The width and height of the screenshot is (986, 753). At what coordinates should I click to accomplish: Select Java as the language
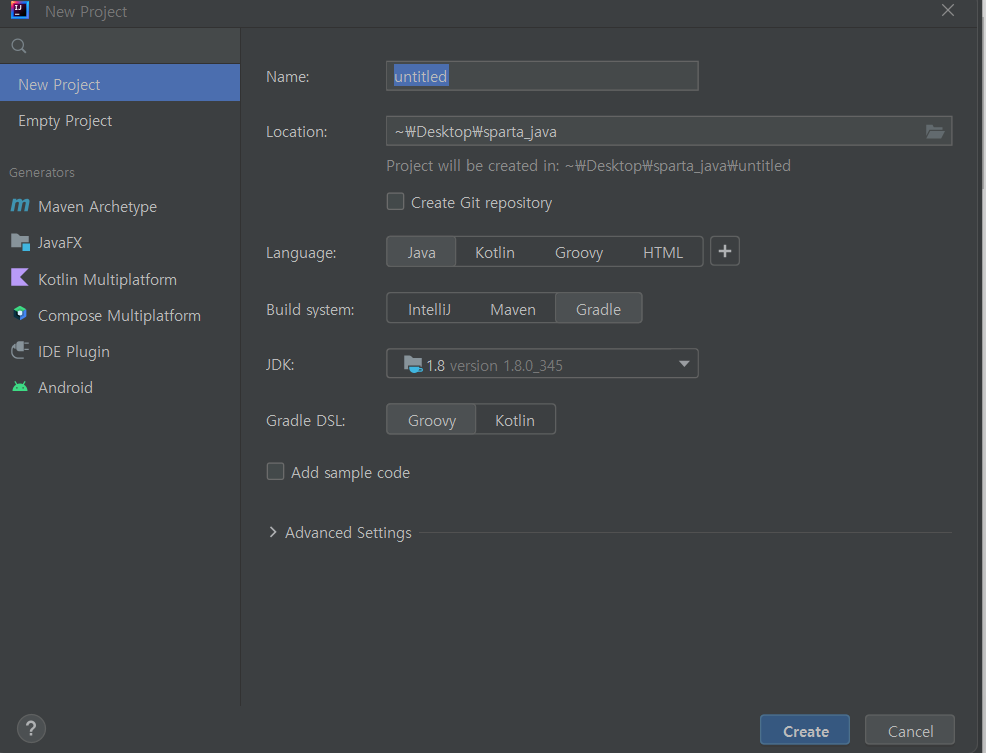[421, 252]
